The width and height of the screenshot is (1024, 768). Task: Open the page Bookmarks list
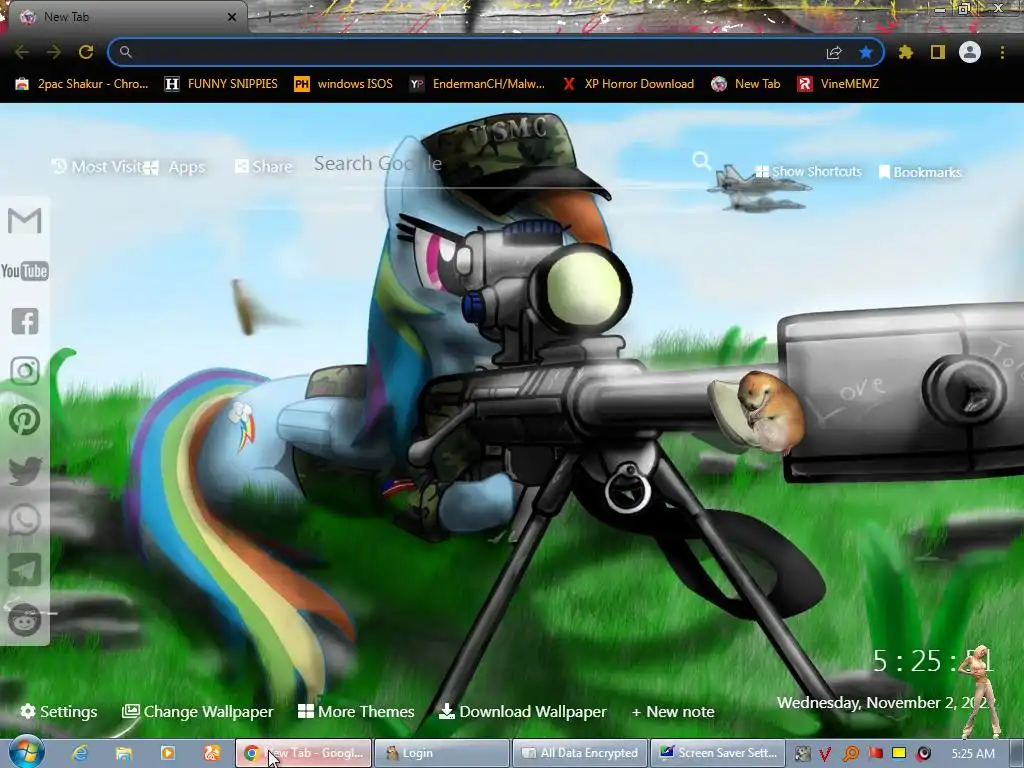click(920, 172)
